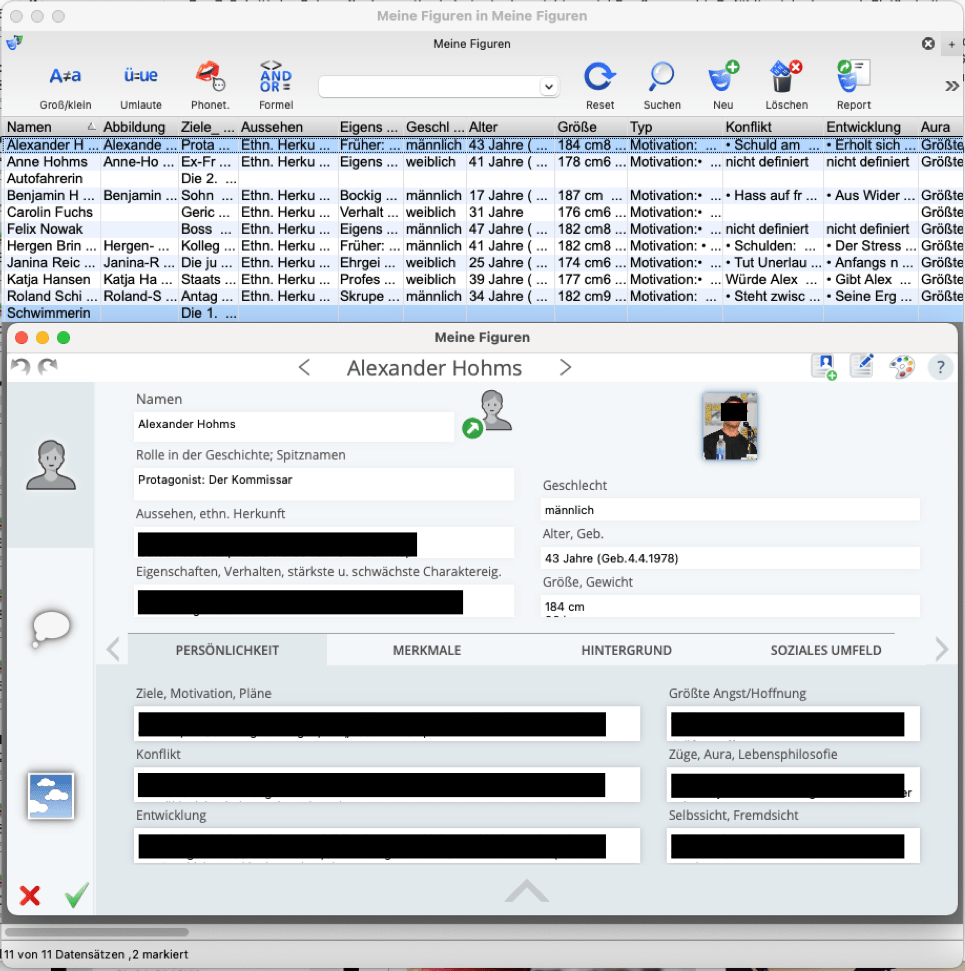The image size is (965, 971).
Task: Click the Reset toolbar icon
Action: pyautogui.click(x=600, y=77)
